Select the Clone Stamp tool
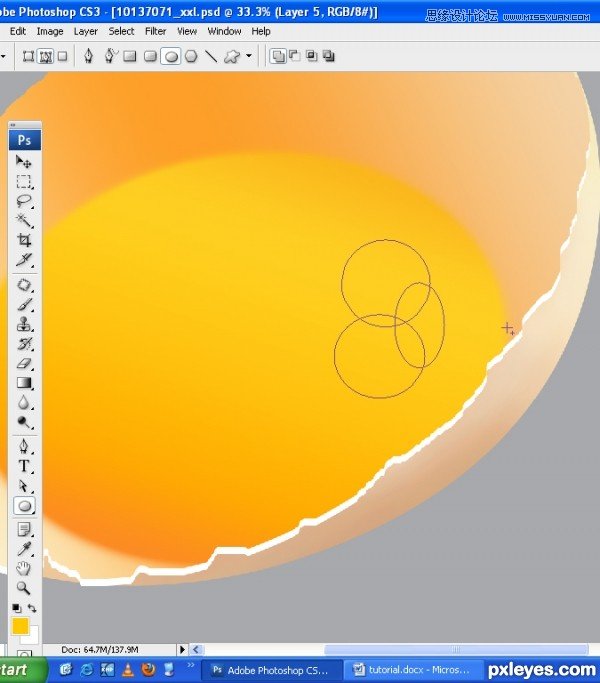The image size is (600, 683). pos(24,324)
